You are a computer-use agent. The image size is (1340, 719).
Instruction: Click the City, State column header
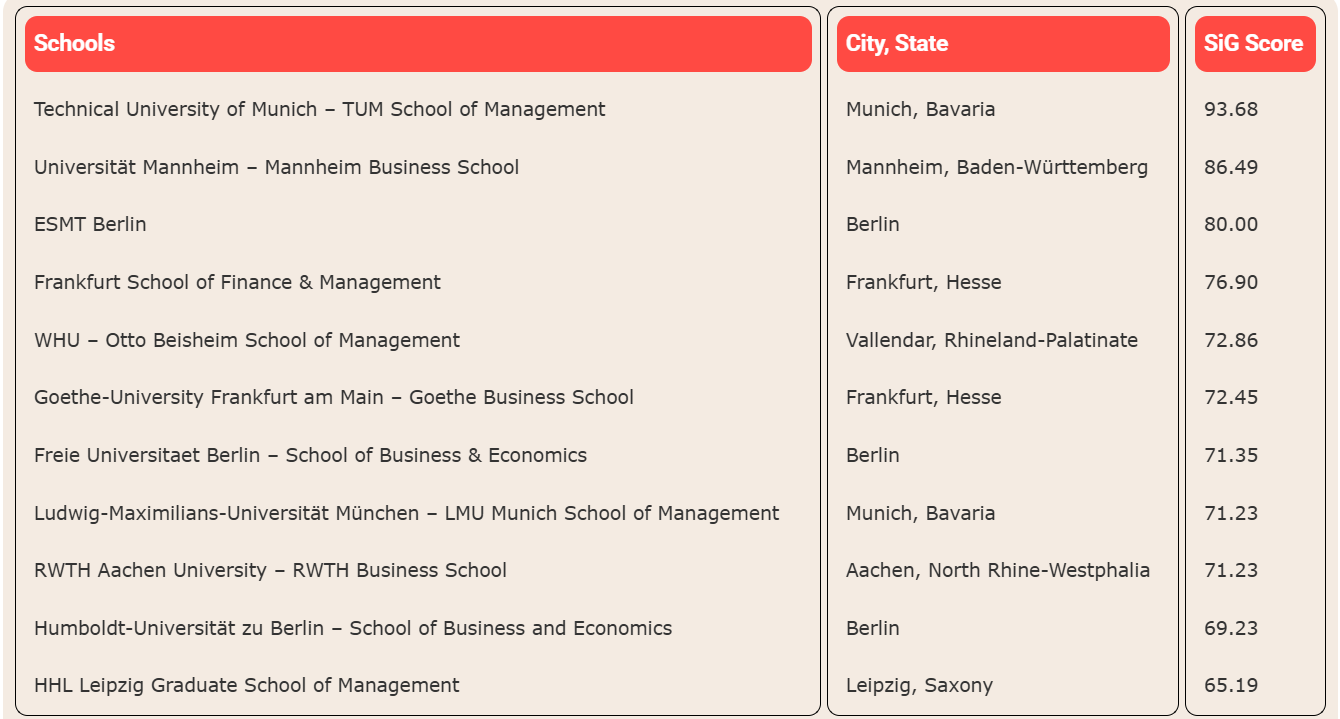1003,44
